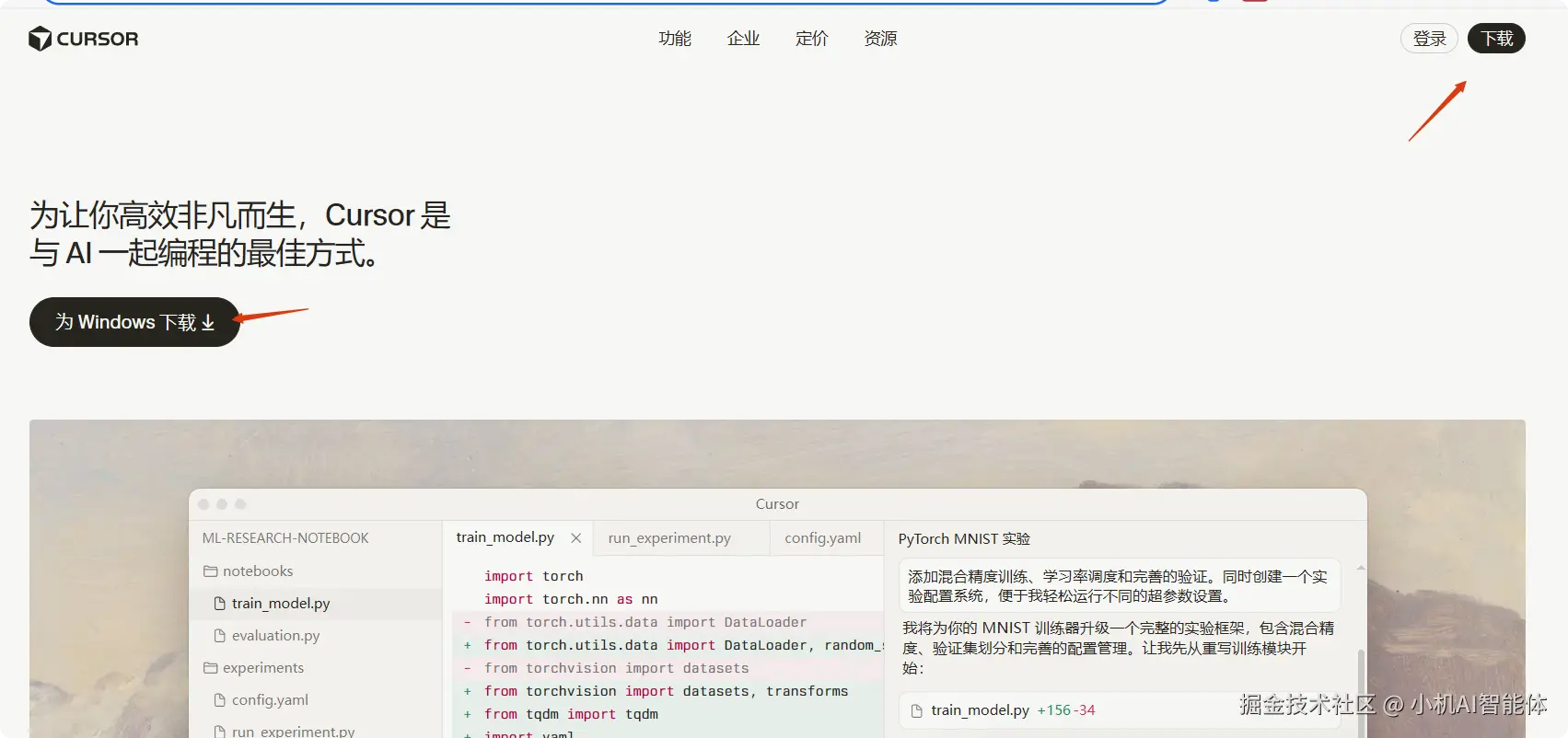Screen dimensions: 1568x738
Task: Click the Cursor logo in the header
Action: 84,39
